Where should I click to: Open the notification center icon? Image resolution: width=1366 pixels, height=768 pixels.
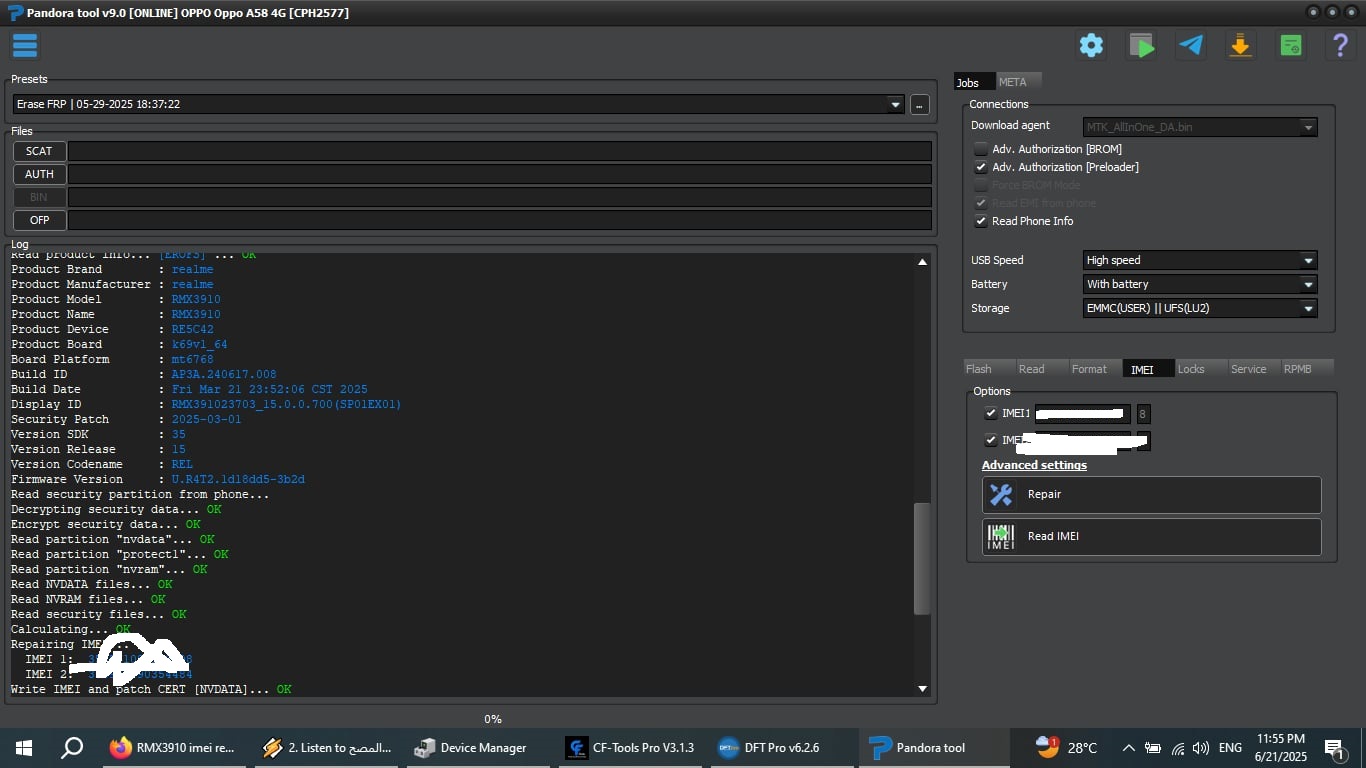pos(1334,748)
